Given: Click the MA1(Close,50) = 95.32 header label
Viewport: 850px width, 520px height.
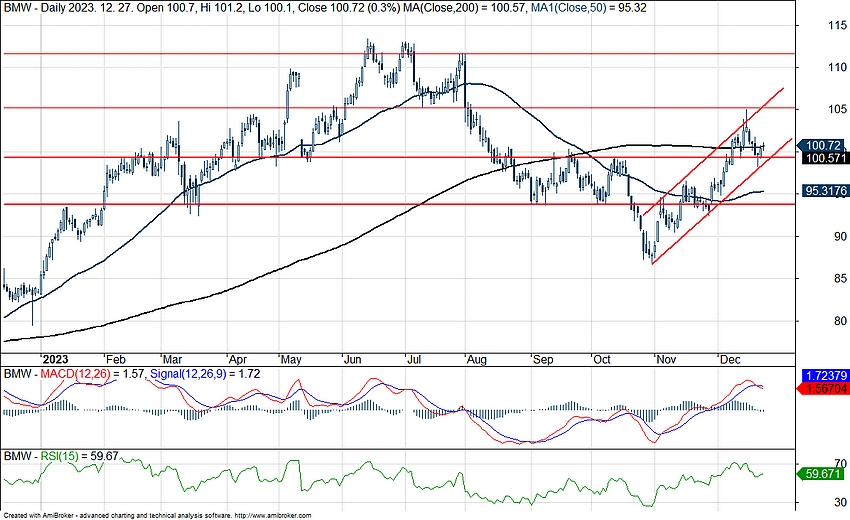Looking at the screenshot, I should (x=587, y=8).
